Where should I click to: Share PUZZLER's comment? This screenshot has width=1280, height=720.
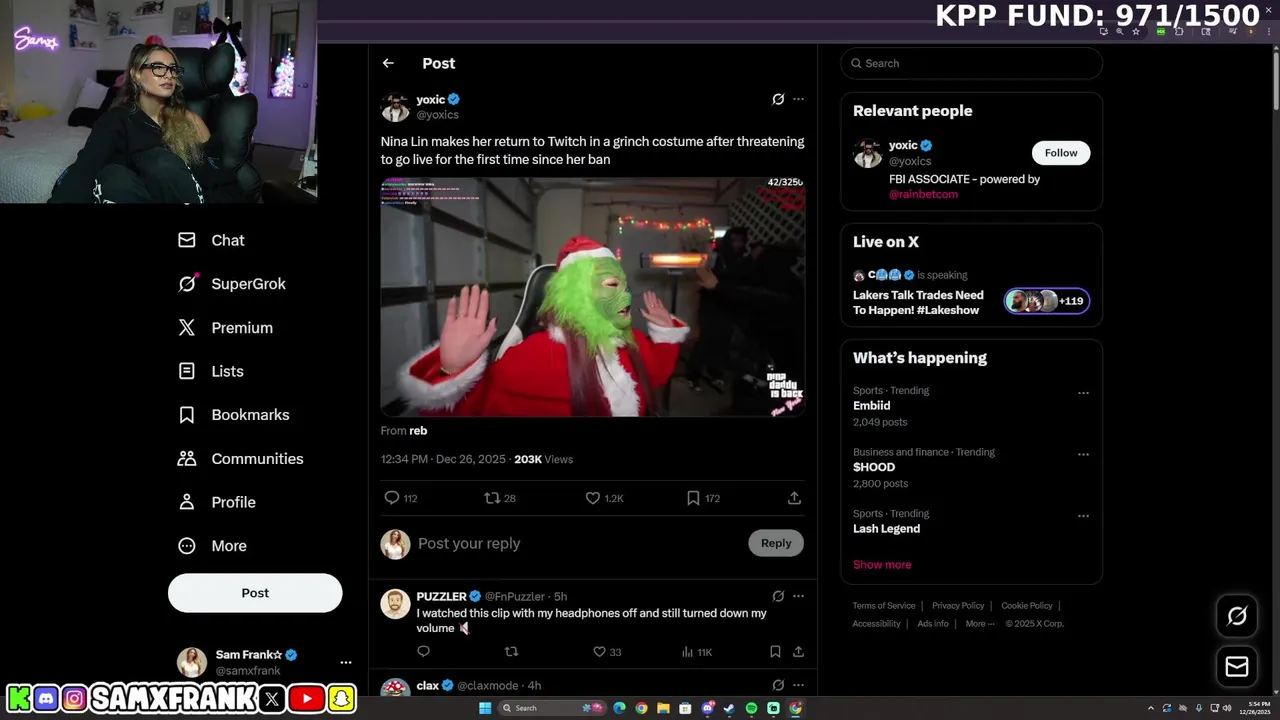[x=798, y=652]
